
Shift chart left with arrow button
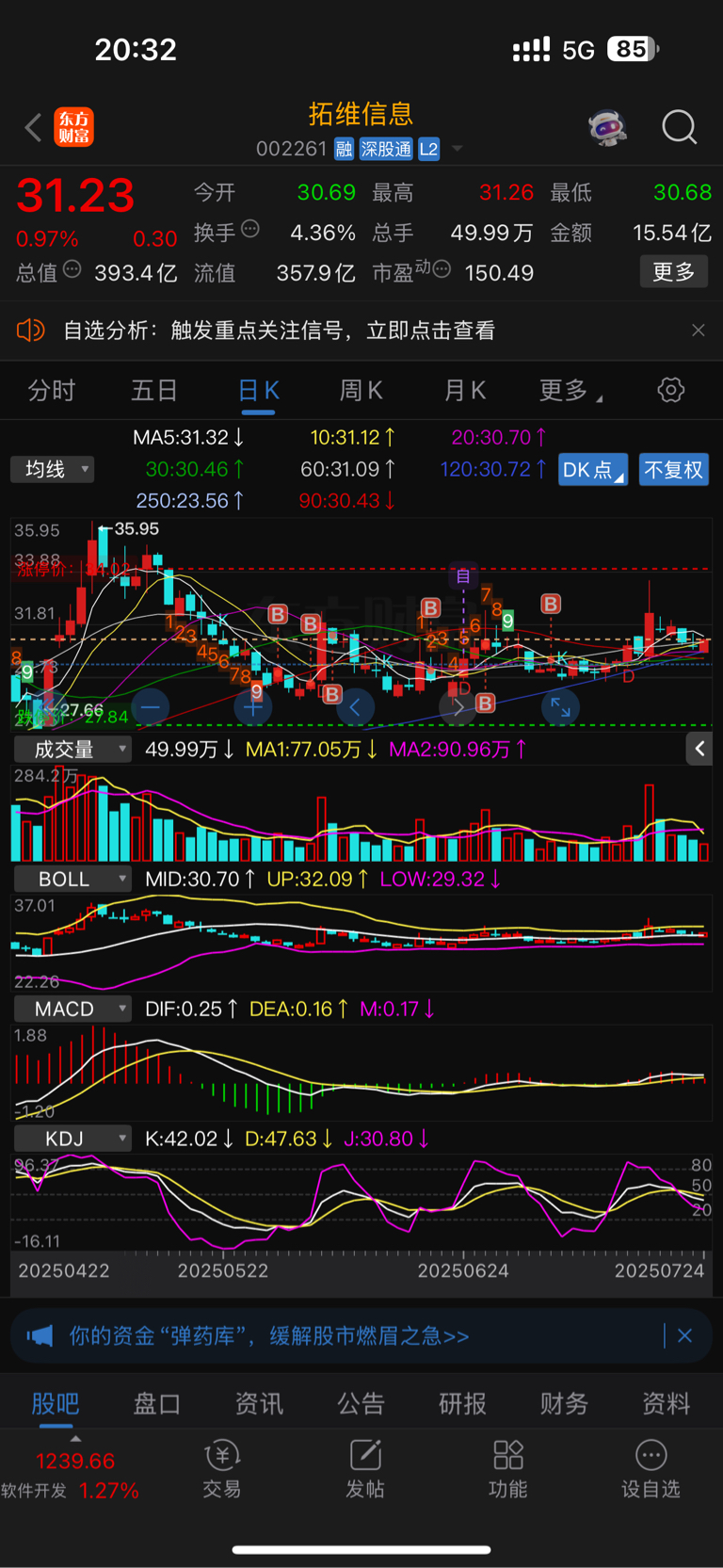(x=355, y=706)
